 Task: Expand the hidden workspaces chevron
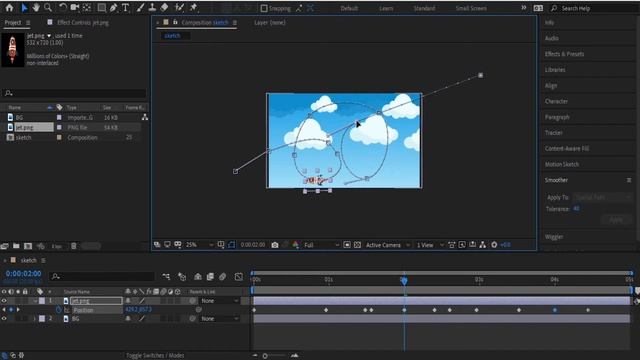click(524, 8)
